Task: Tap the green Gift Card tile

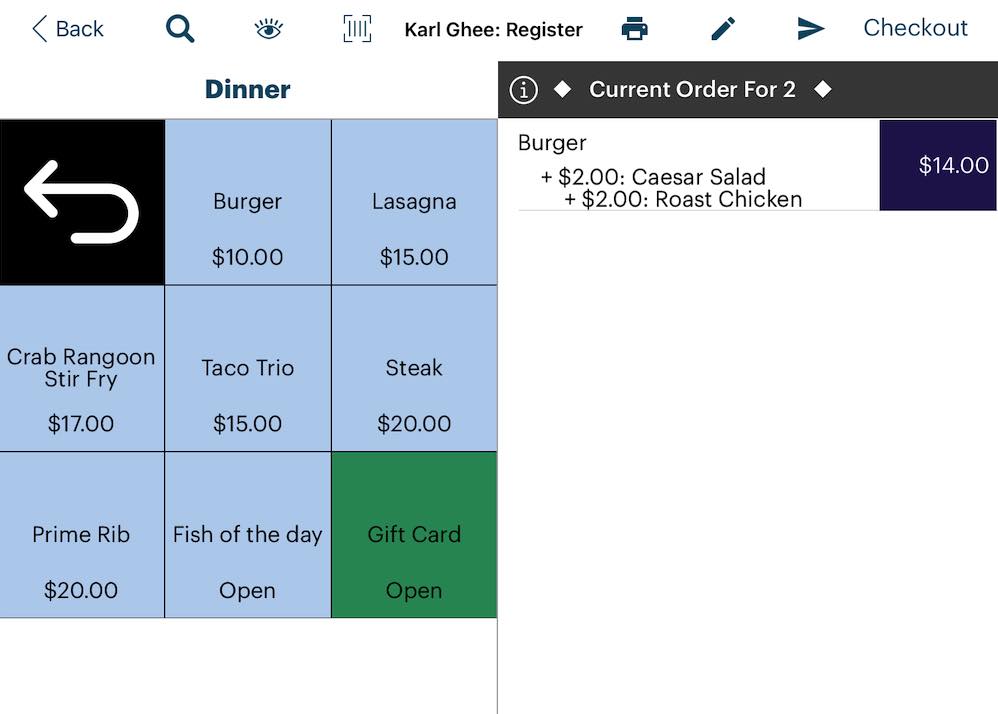Action: click(414, 535)
